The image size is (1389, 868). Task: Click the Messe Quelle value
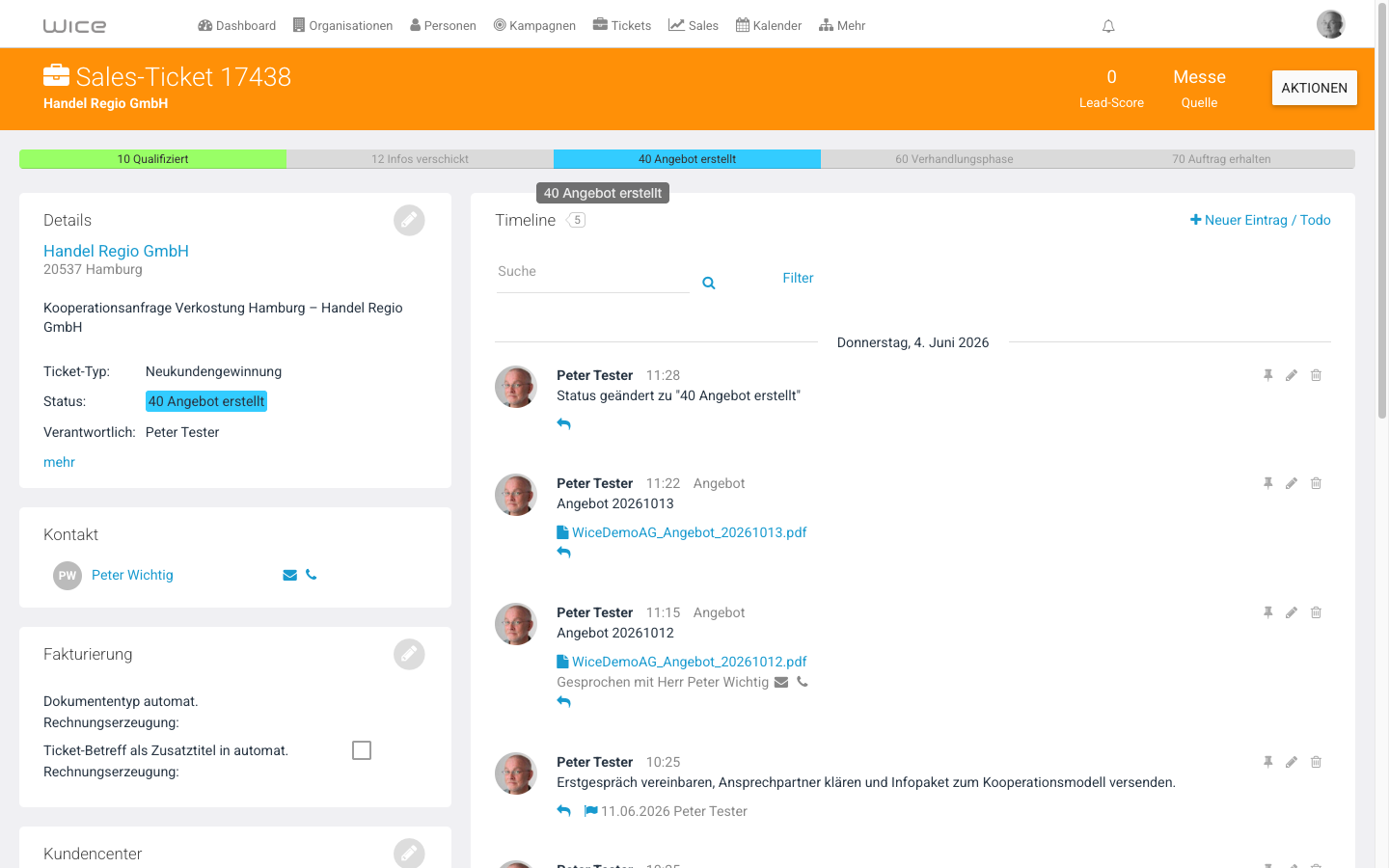(1199, 77)
